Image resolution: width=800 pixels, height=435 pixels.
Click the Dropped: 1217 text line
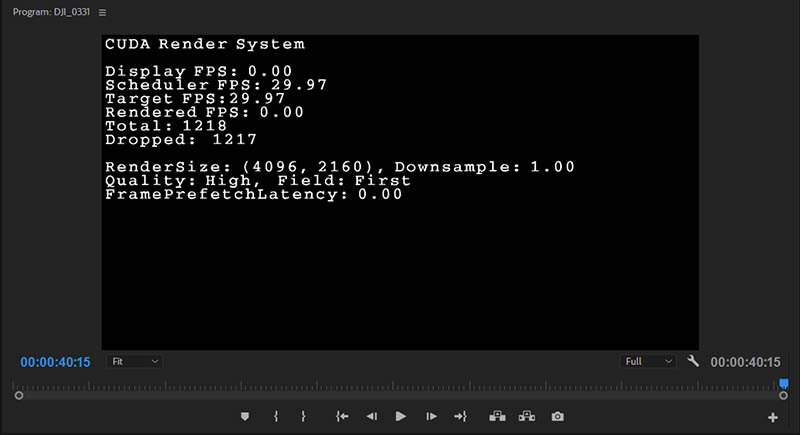coord(181,140)
